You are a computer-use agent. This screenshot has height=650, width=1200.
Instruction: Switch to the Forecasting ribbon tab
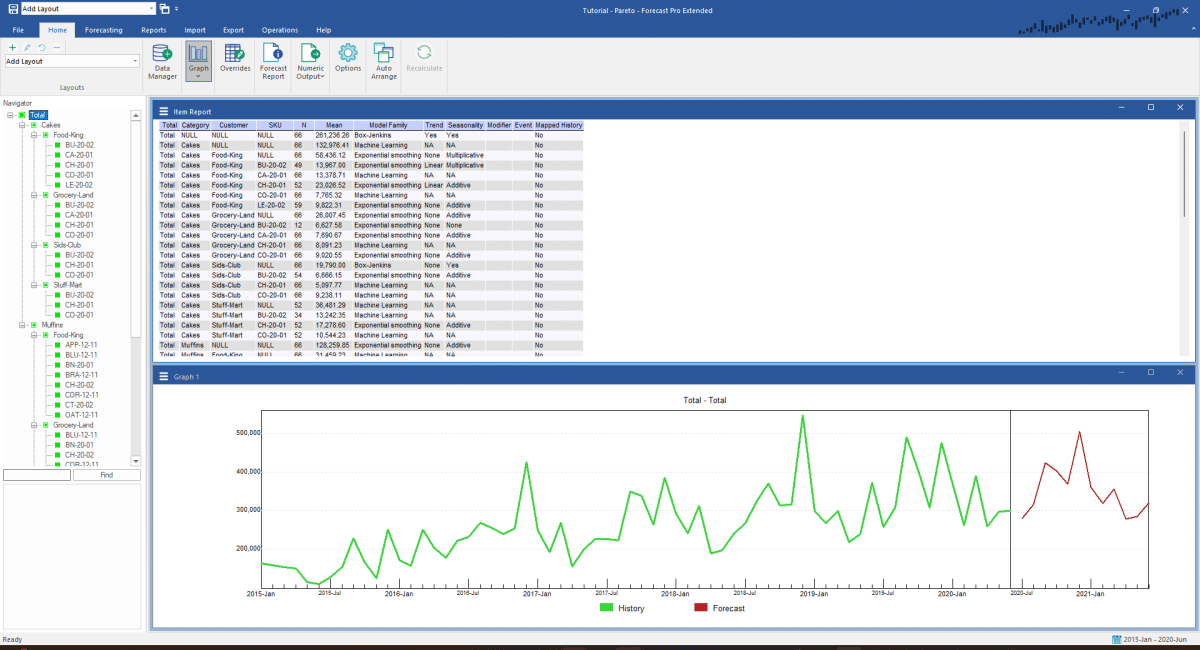[102, 30]
